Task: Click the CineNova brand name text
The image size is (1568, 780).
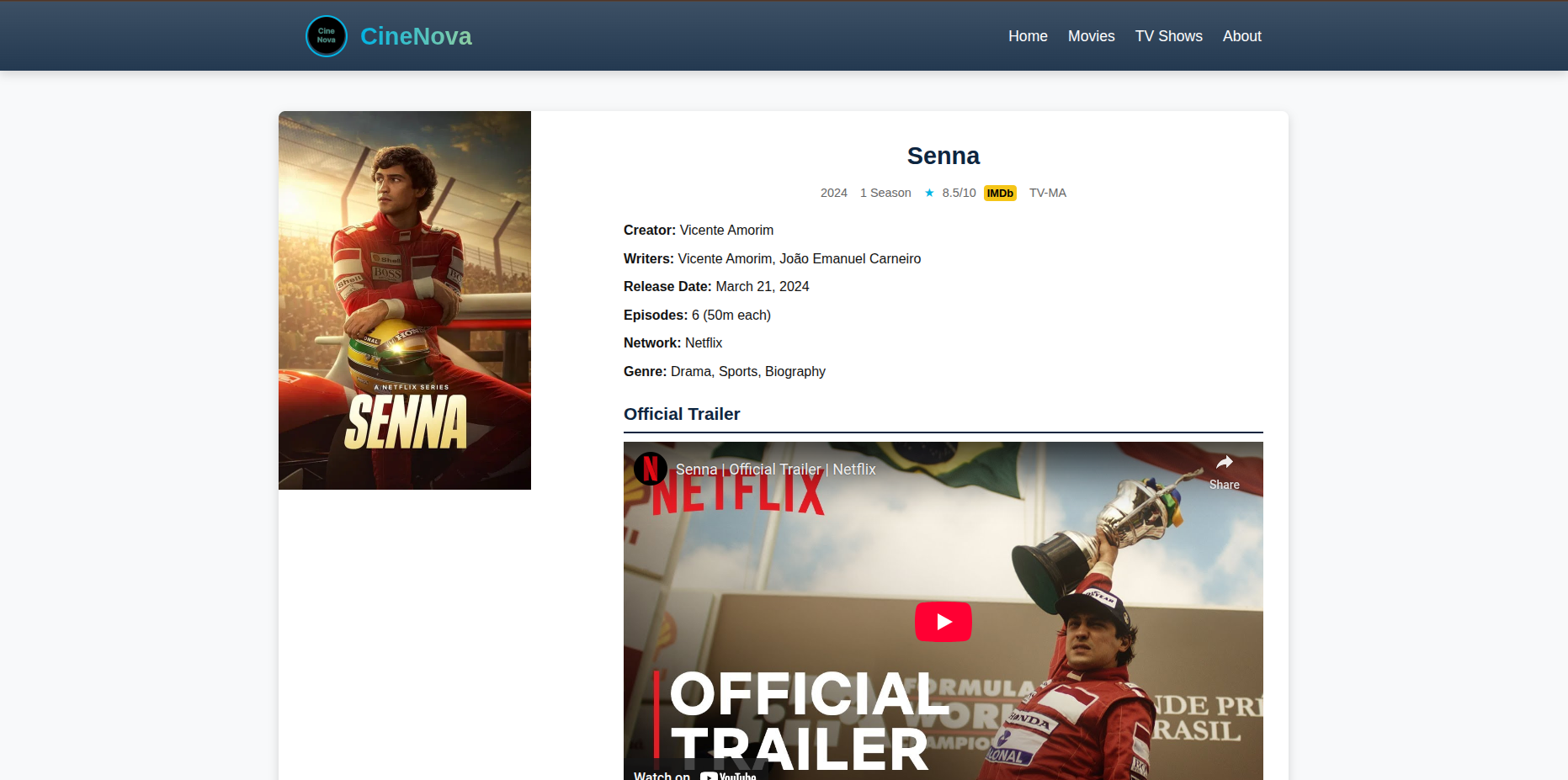Action: [x=416, y=36]
